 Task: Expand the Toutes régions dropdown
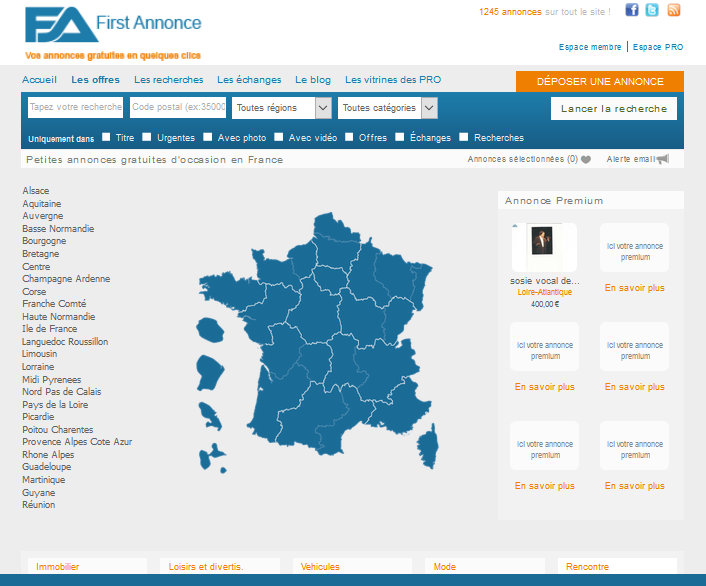281,108
